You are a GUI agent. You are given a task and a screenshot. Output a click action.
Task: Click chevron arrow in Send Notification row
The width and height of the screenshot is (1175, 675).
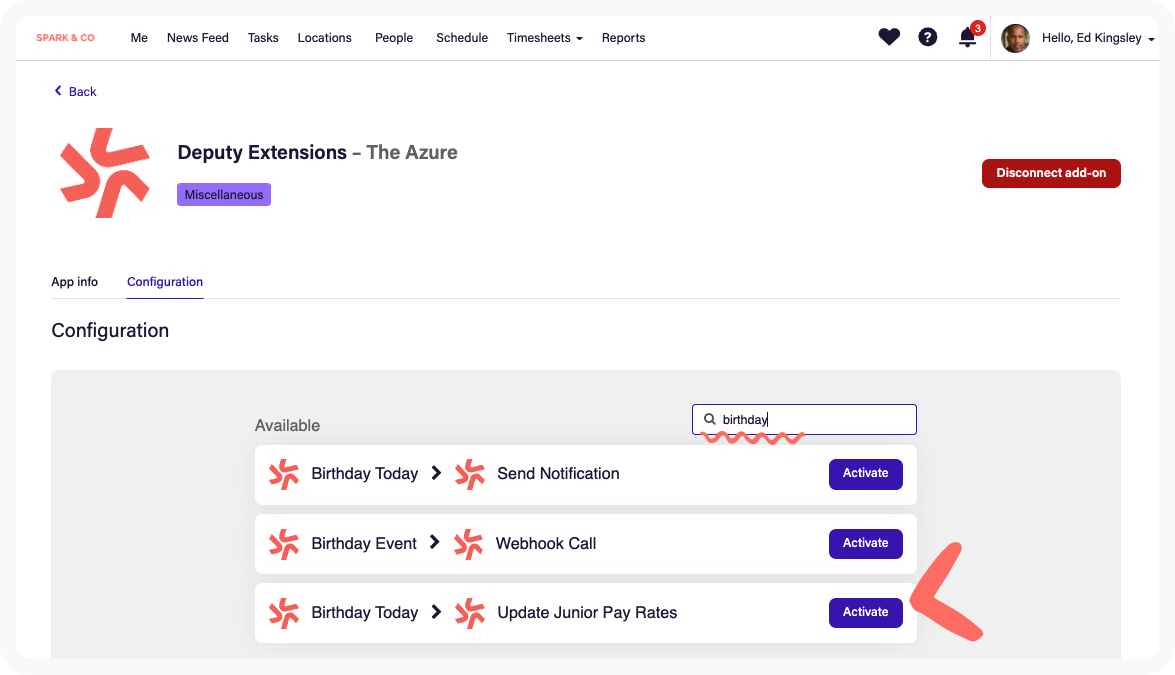pyautogui.click(x=436, y=473)
